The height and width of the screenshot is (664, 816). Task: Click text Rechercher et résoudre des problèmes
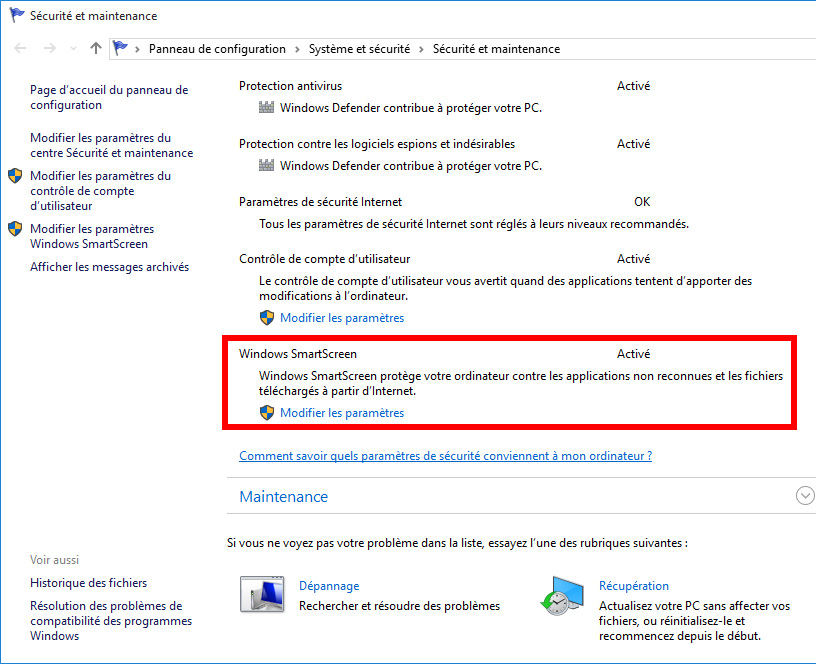399,606
